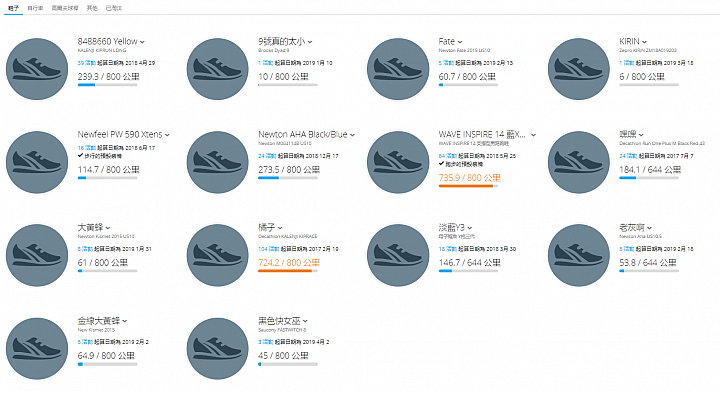Viewport: 720px width, 393px height.
Task: View the 5 activities link under Fate
Action: click(x=446, y=63)
